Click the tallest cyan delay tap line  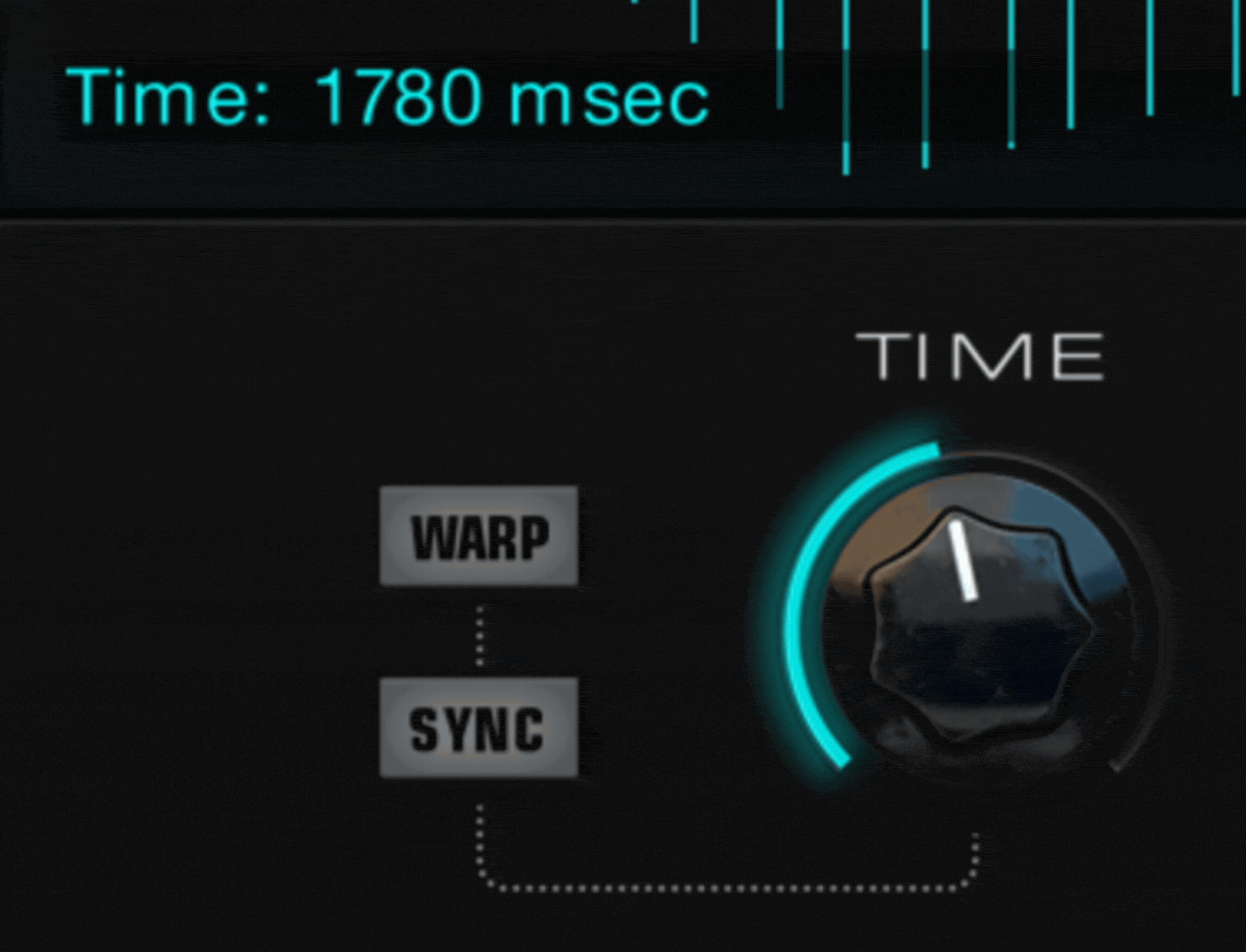point(845,87)
